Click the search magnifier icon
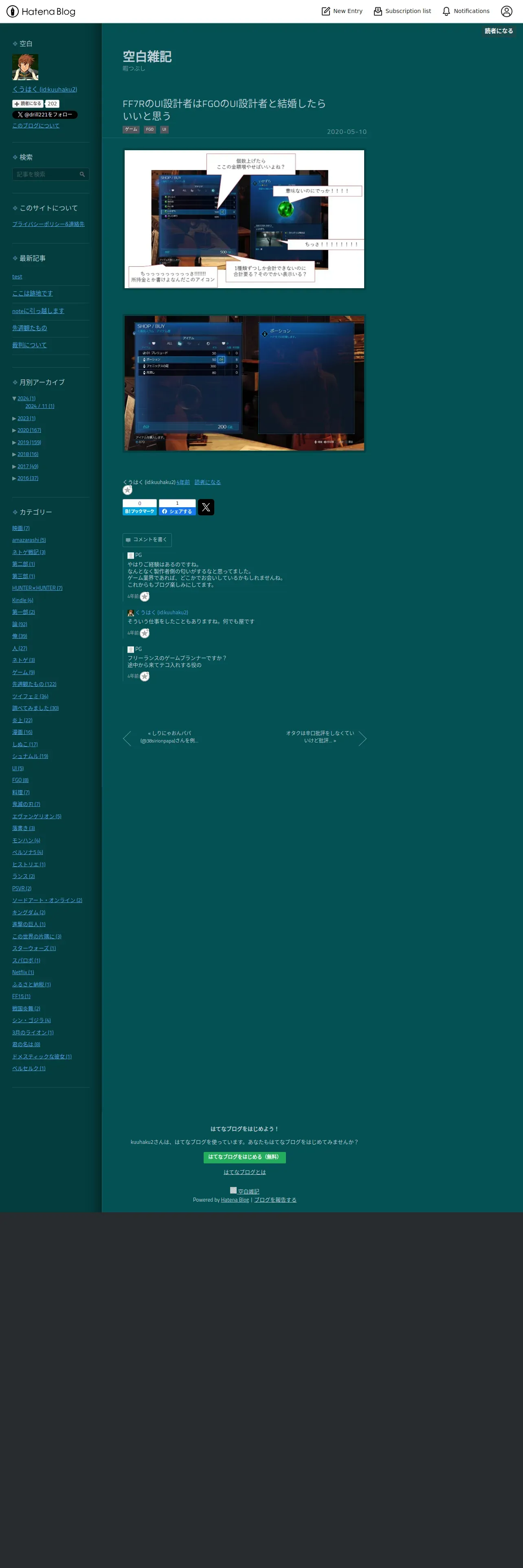 (82, 174)
